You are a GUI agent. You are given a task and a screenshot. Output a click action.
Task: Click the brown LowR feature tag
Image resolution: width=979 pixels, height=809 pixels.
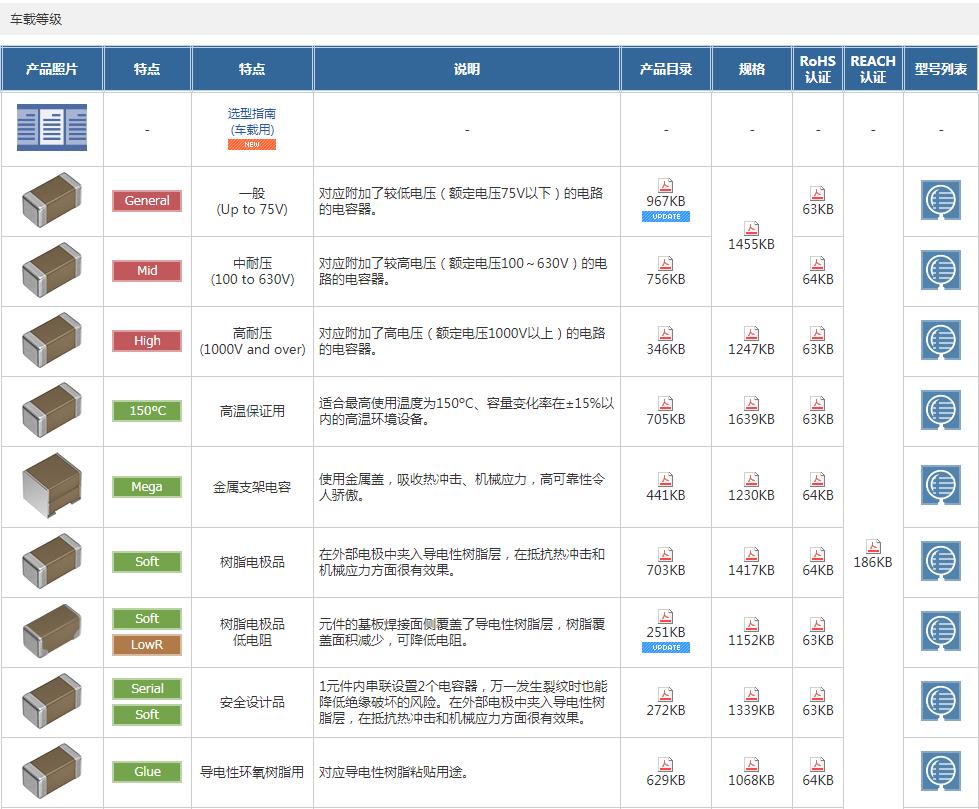(x=147, y=645)
